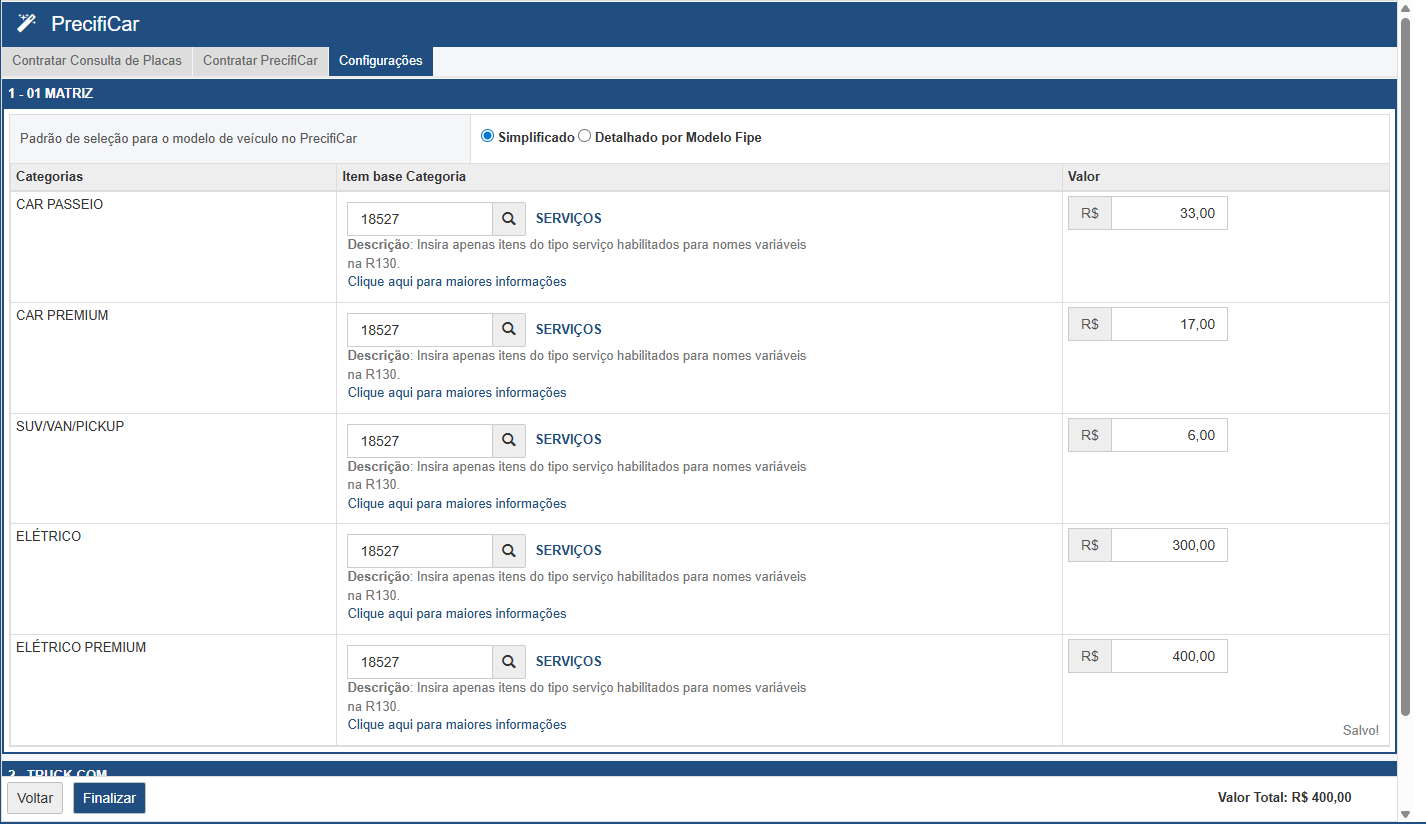Select the Simplificado radio option
1426x829 pixels.
[488, 136]
